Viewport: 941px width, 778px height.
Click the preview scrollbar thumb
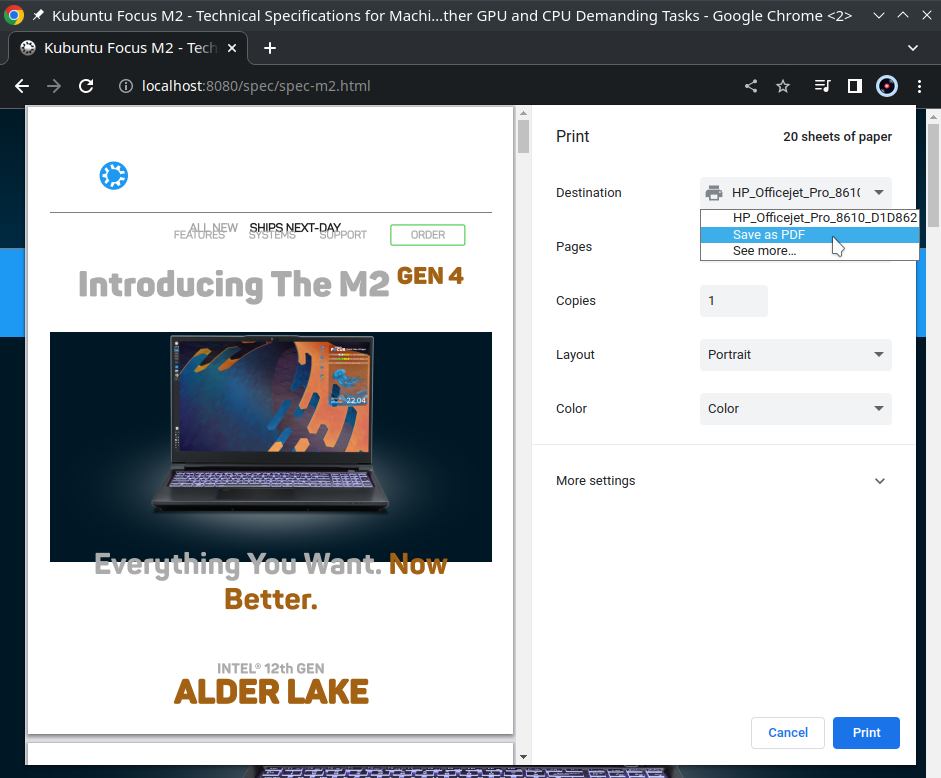click(x=523, y=136)
